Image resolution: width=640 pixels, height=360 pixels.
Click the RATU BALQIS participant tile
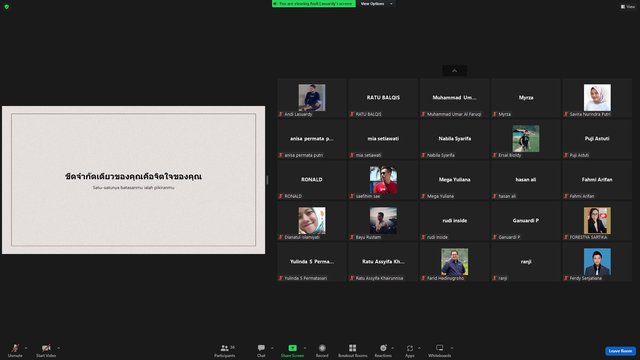[383, 98]
